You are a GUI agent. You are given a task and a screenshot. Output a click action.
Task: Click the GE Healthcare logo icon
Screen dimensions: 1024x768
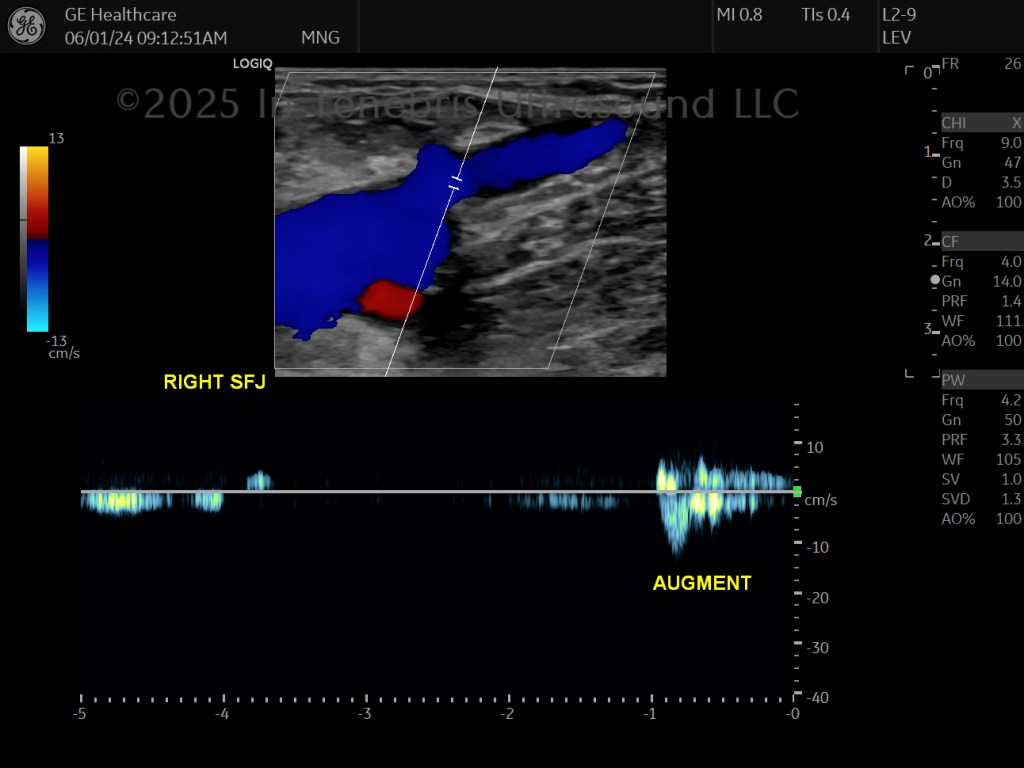coord(27,26)
